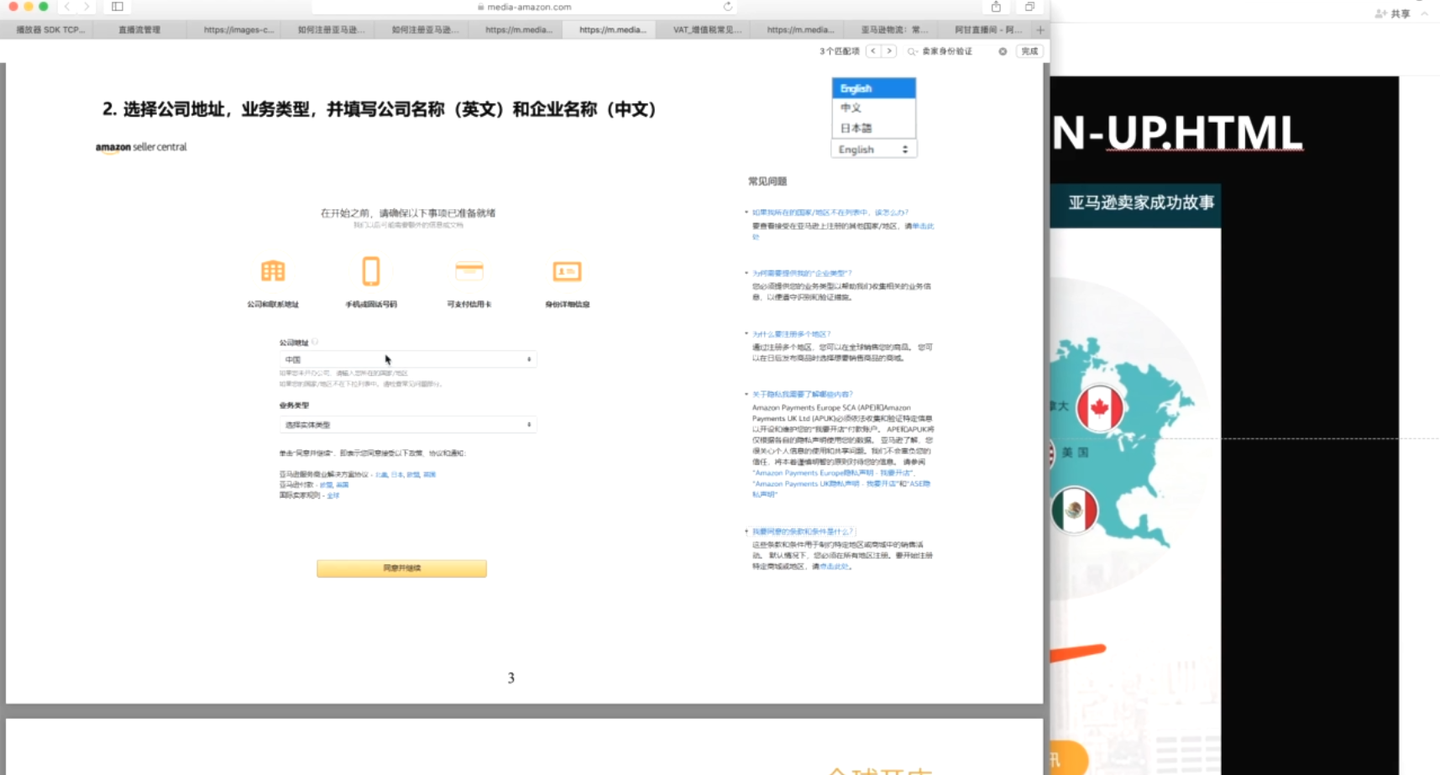The height and width of the screenshot is (775, 1440).
Task: Click the media-amazon.com address bar
Action: pos(524,6)
